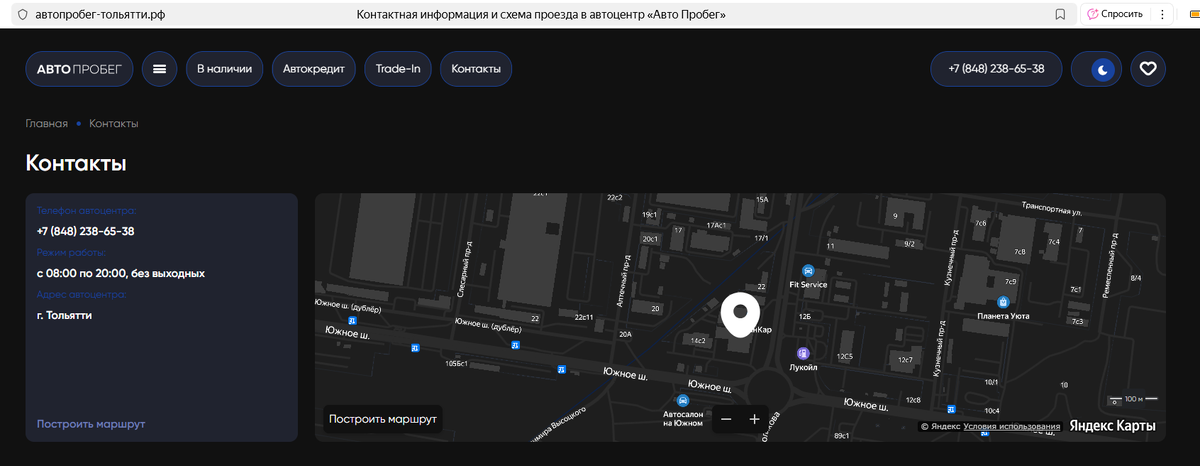The image size is (1200, 466).
Task: Click the г. Тольятти address text
Action: pos(64,315)
